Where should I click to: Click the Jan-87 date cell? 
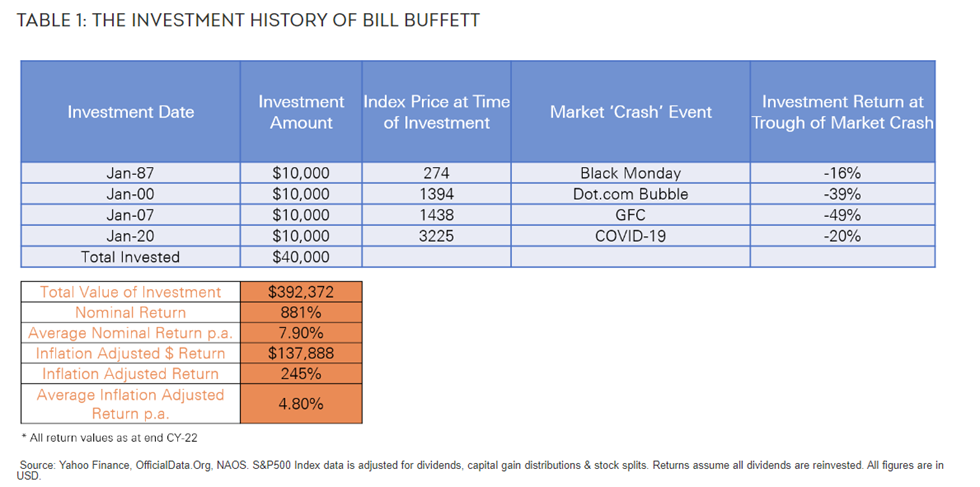point(131,173)
